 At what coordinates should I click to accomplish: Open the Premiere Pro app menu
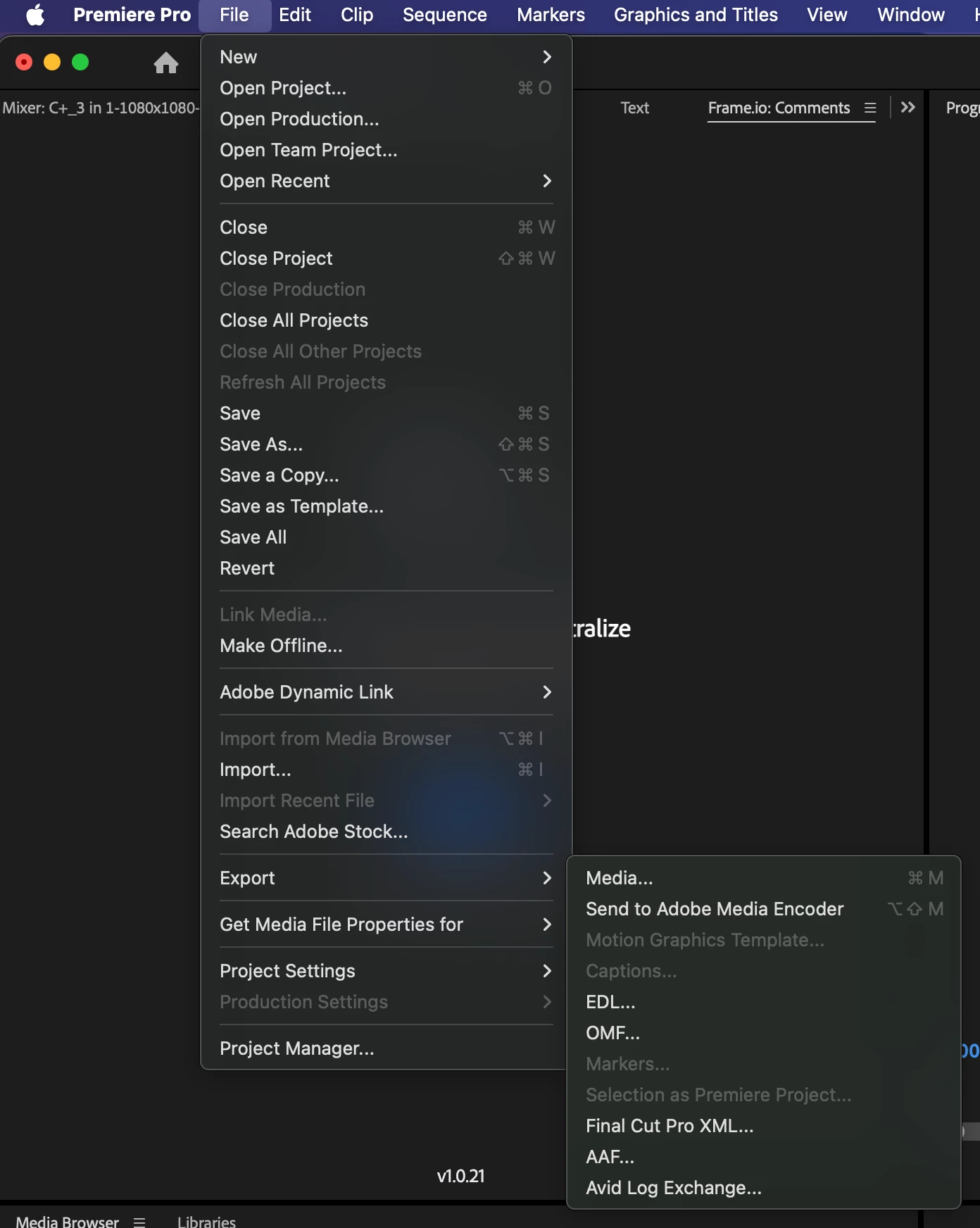point(132,15)
